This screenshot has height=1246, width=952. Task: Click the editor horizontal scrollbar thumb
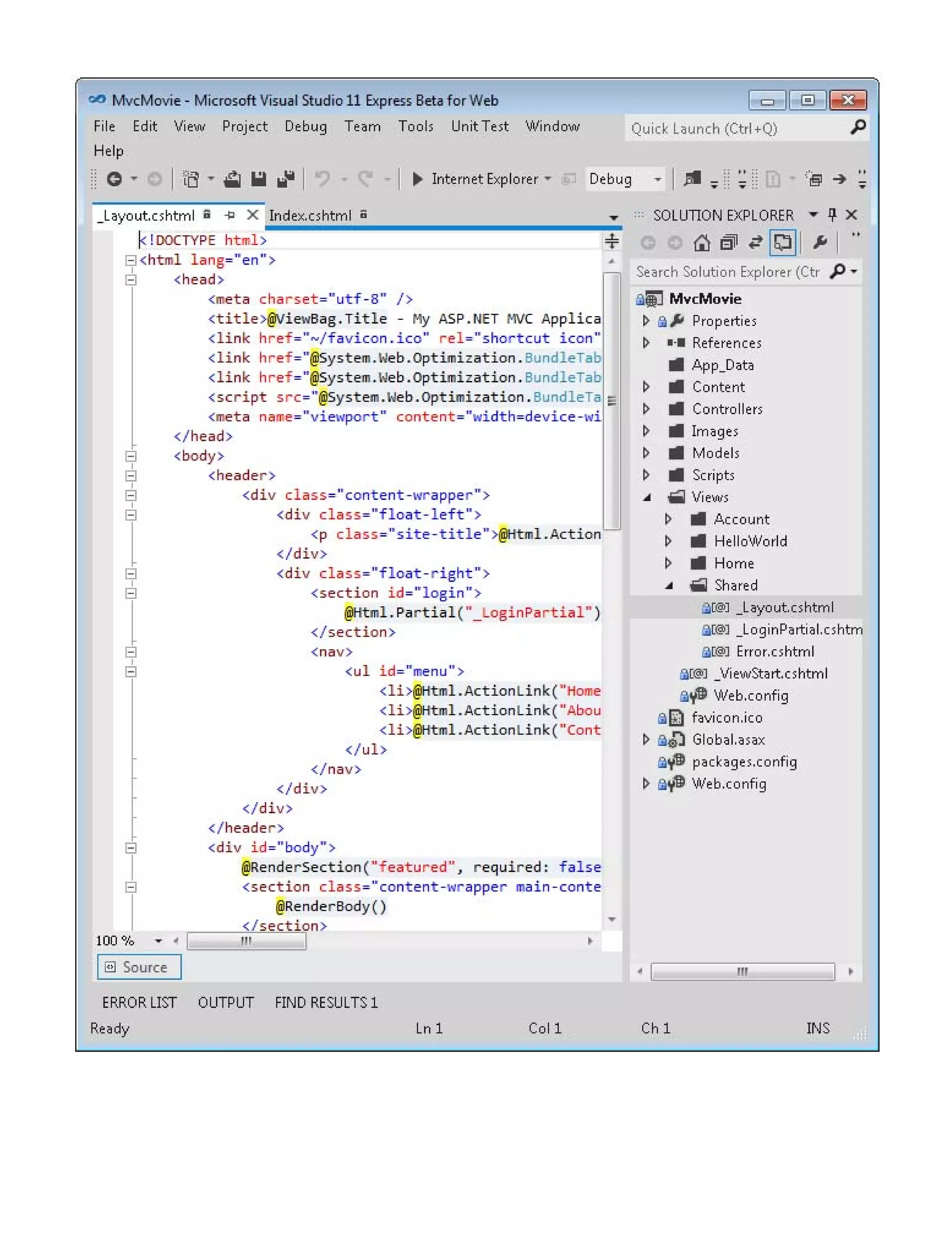(246, 941)
